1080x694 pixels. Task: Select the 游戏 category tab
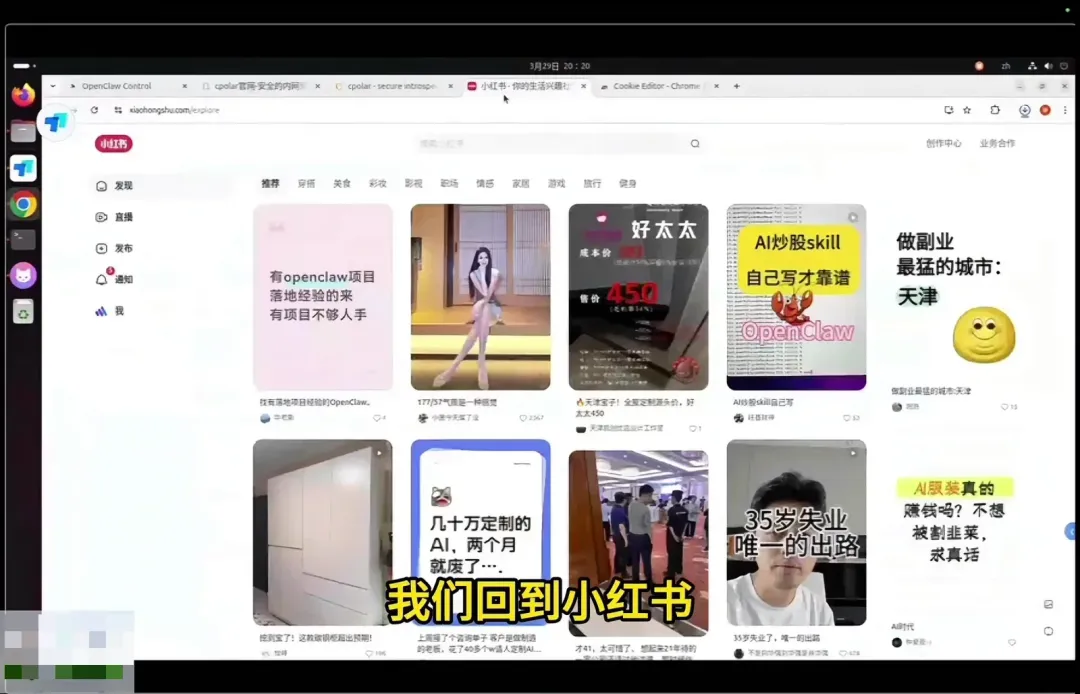tap(557, 184)
